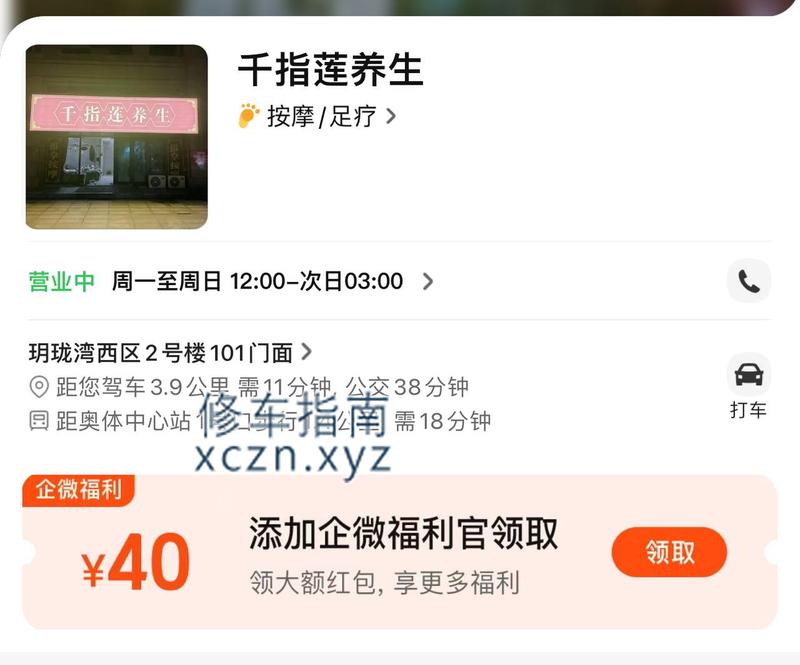Tap the 打车 car icon

(748, 375)
